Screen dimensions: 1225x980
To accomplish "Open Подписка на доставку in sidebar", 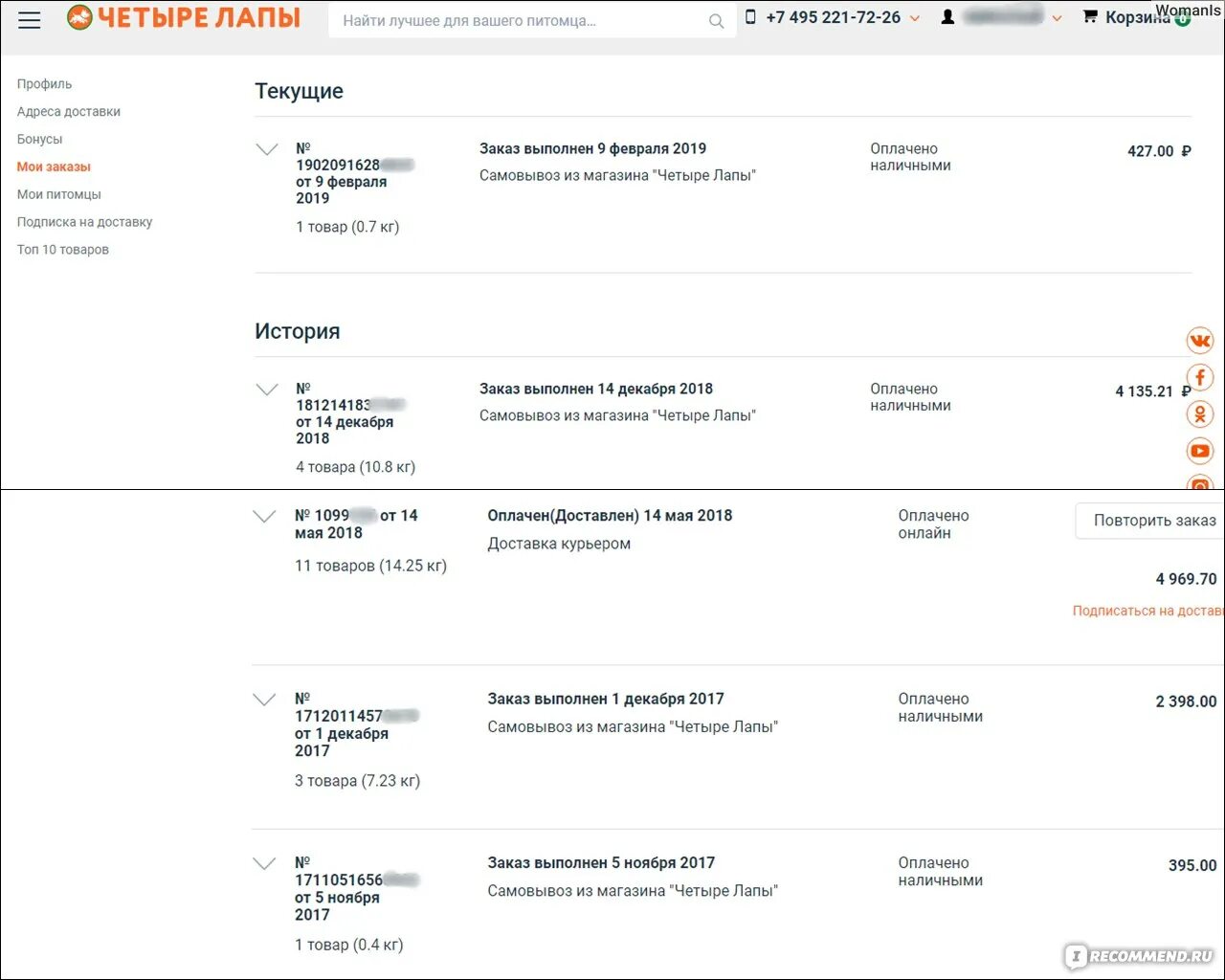I will [x=84, y=222].
